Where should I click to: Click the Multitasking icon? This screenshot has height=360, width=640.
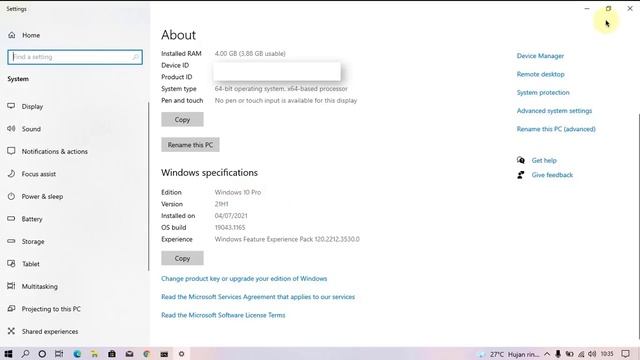11,286
